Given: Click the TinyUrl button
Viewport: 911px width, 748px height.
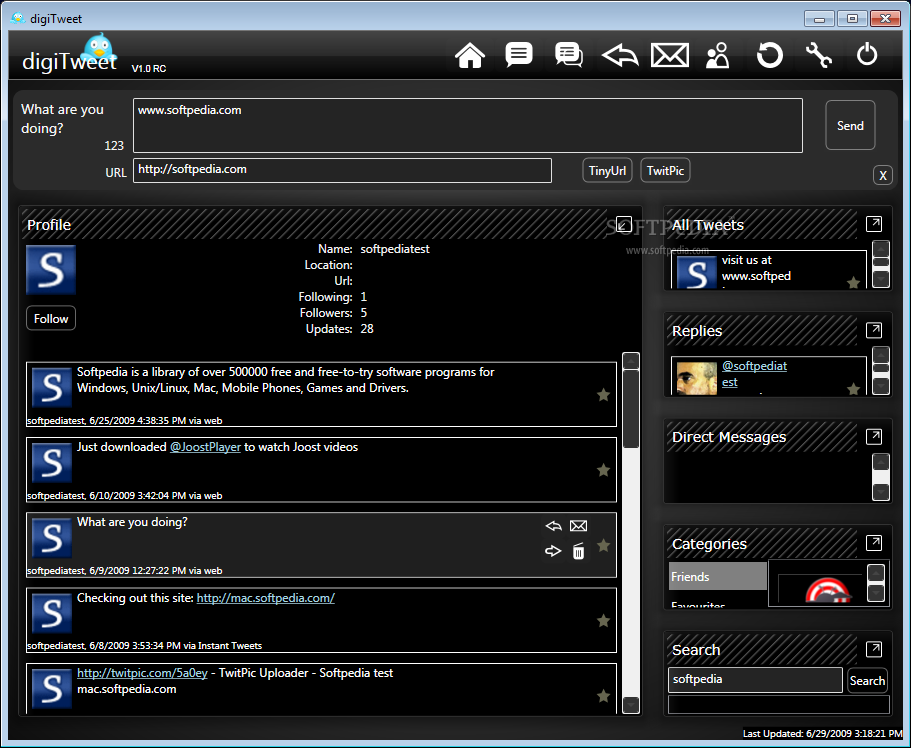Looking at the screenshot, I should [x=607, y=171].
